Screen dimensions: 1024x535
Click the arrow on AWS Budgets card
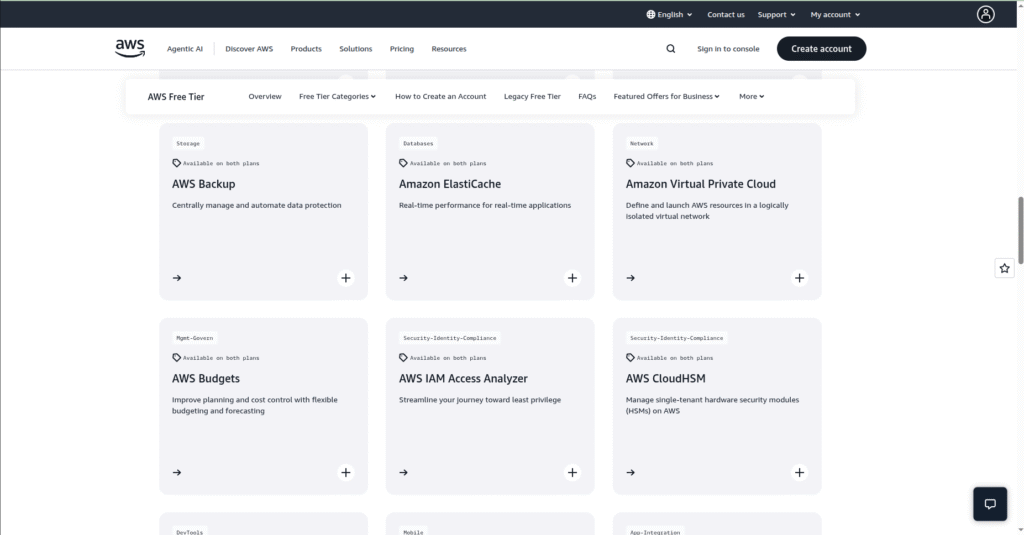point(177,472)
